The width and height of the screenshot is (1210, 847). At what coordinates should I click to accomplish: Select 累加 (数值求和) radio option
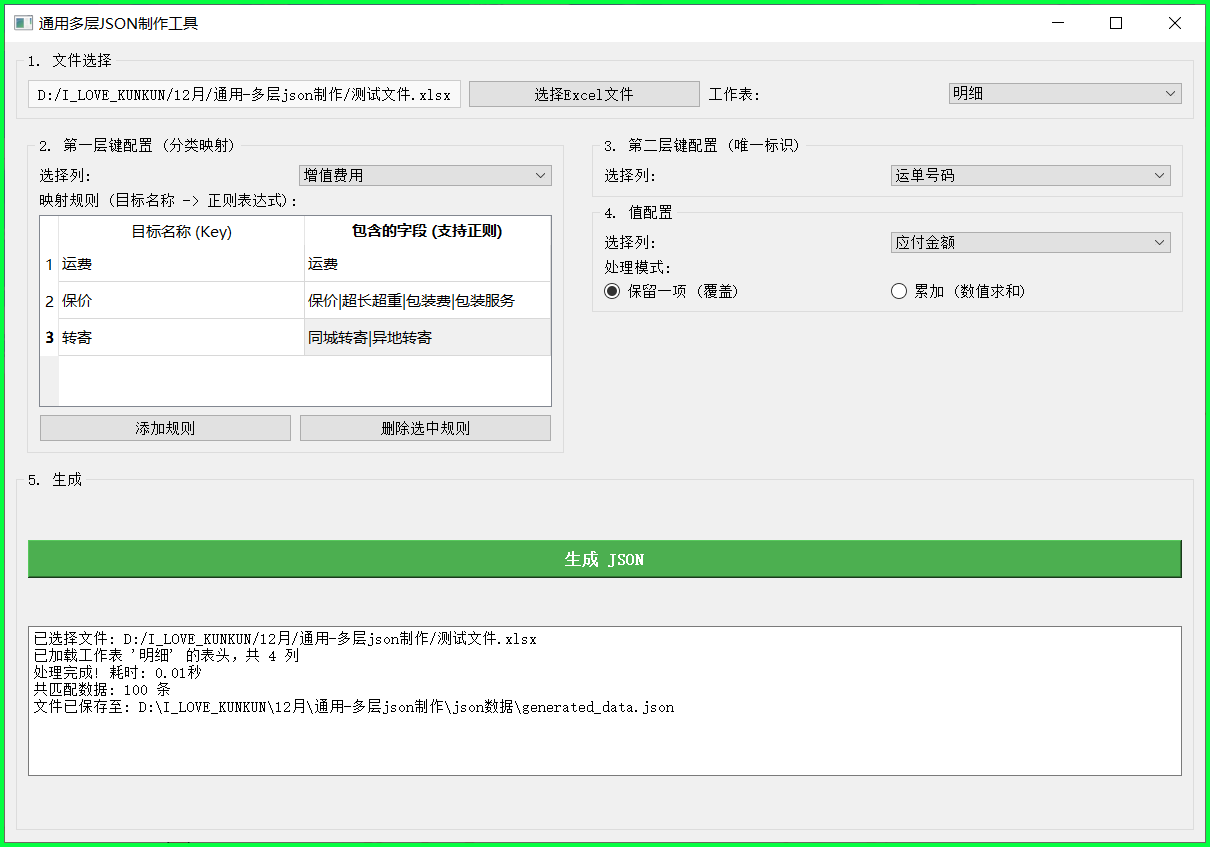tap(898, 291)
